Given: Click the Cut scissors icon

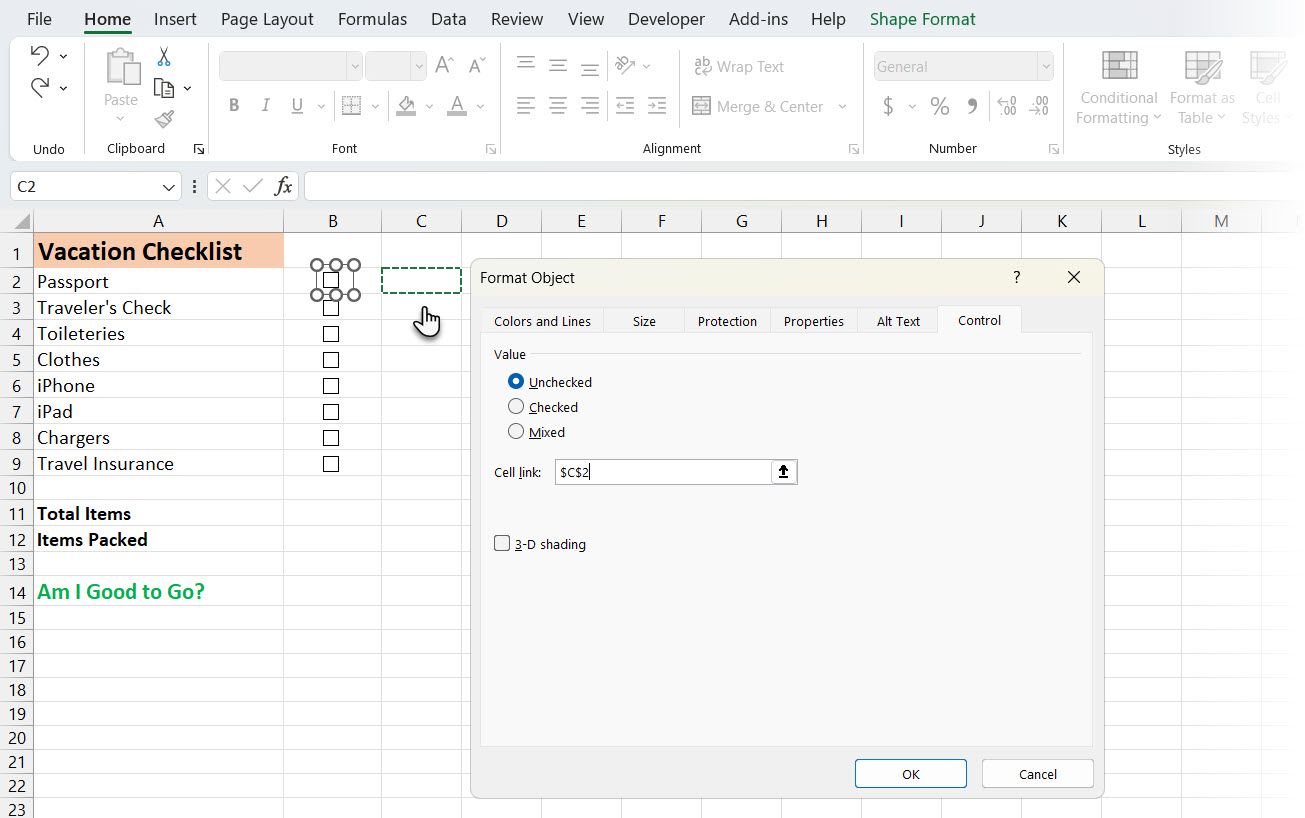Looking at the screenshot, I should coord(164,57).
